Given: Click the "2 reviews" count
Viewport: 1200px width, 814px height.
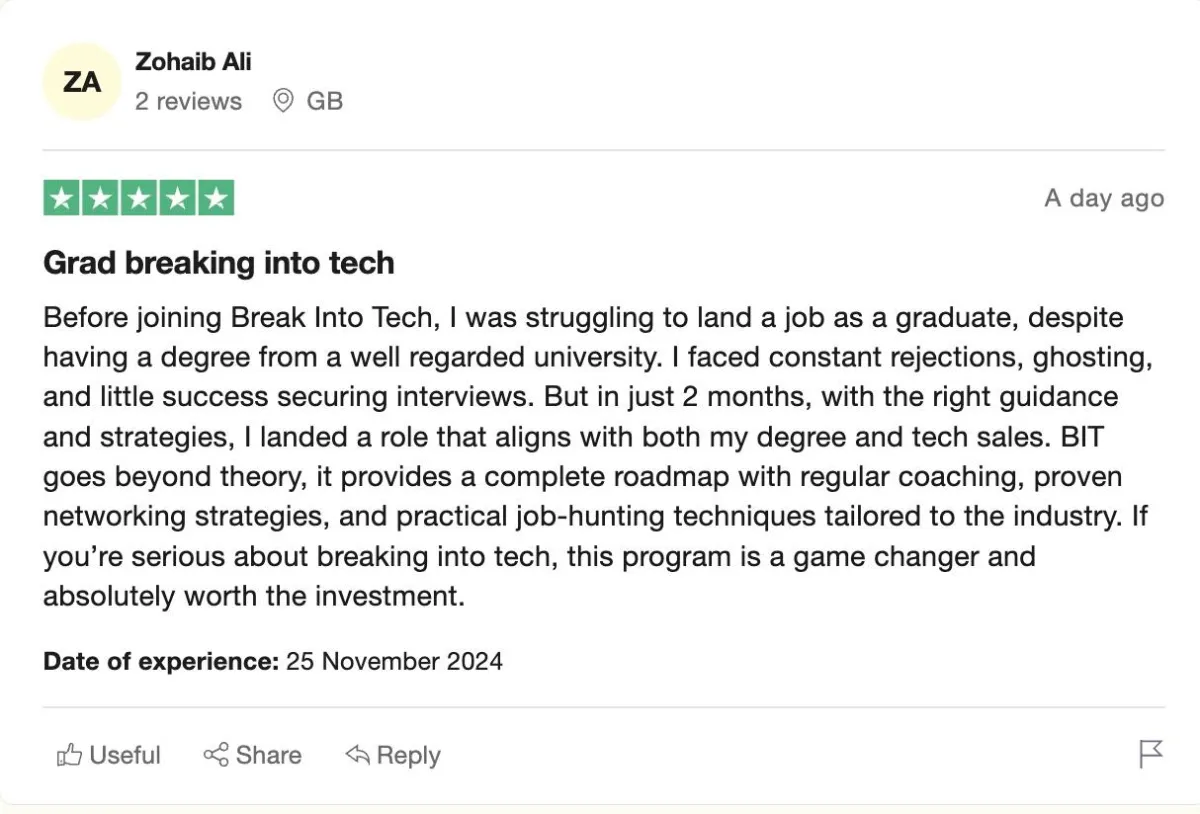Looking at the screenshot, I should 188,101.
